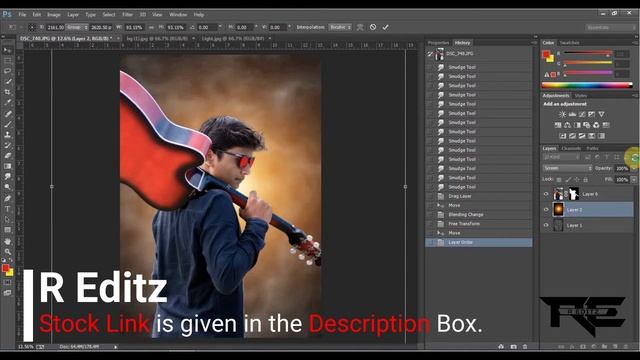Cancel the transform with the circle-slash icon
The image size is (640, 360).
tap(373, 27)
